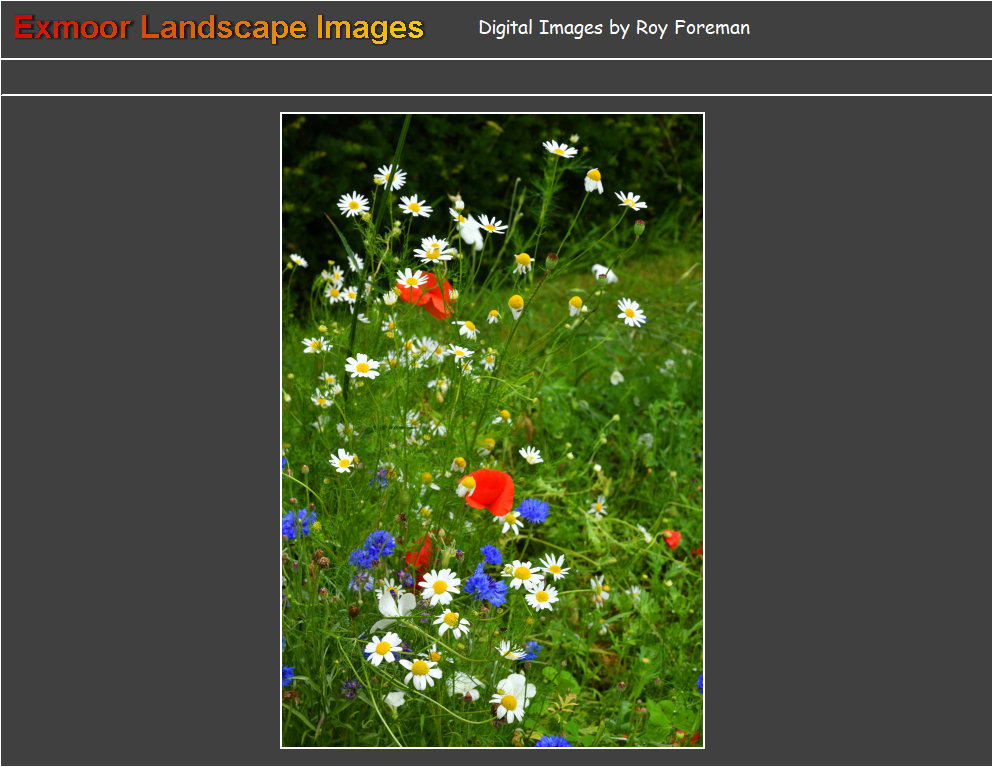993x767 pixels.
Task: Select the name "Roy Foreman" in header
Action: [x=692, y=28]
